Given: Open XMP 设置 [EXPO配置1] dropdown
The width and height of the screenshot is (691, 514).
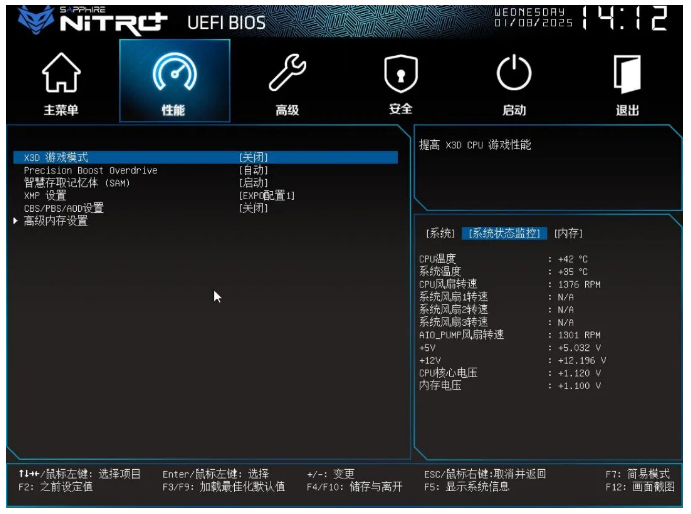Looking at the screenshot, I should (x=266, y=196).
